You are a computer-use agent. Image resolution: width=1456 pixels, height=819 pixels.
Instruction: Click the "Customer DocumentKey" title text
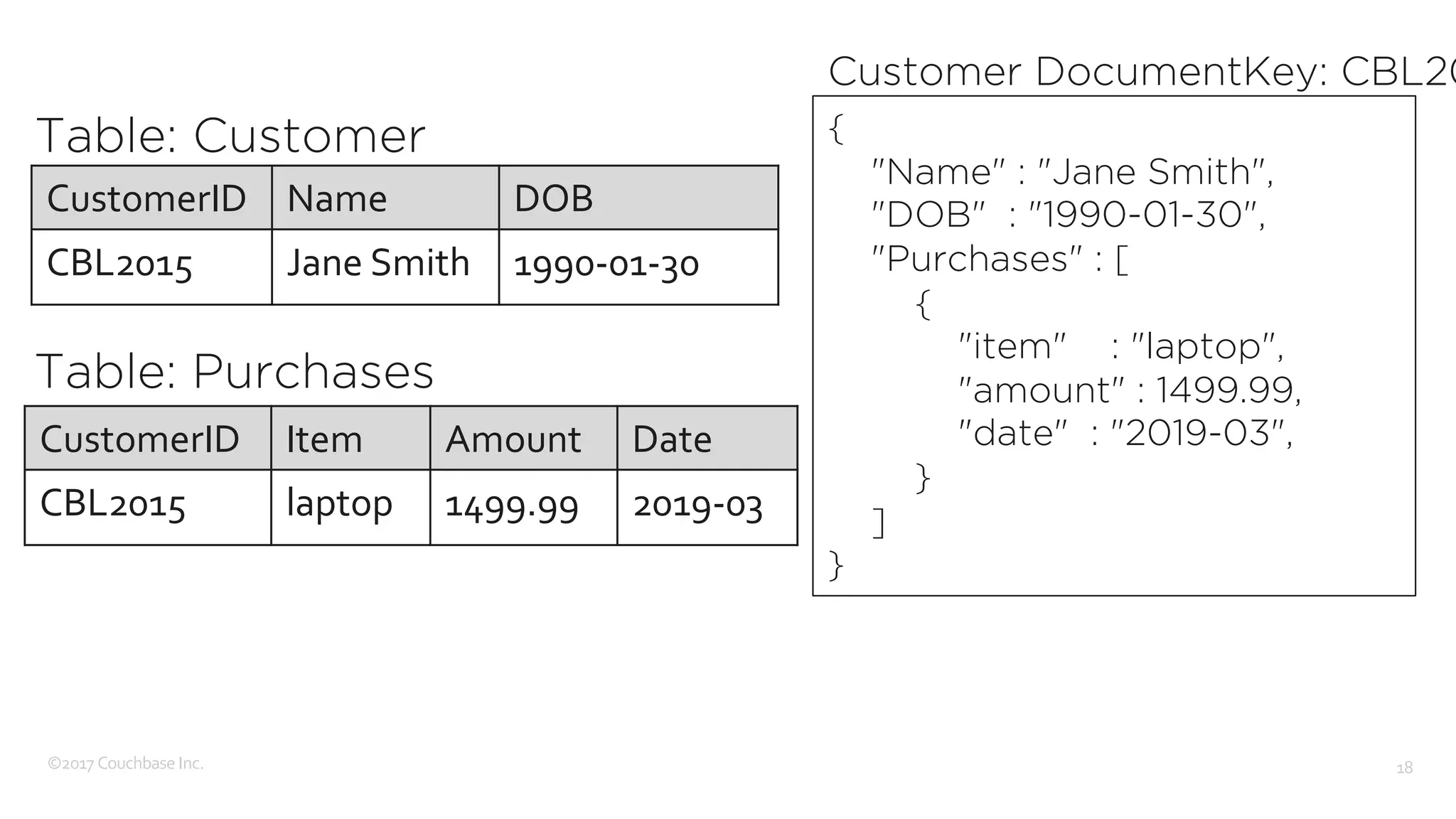coord(1142,72)
